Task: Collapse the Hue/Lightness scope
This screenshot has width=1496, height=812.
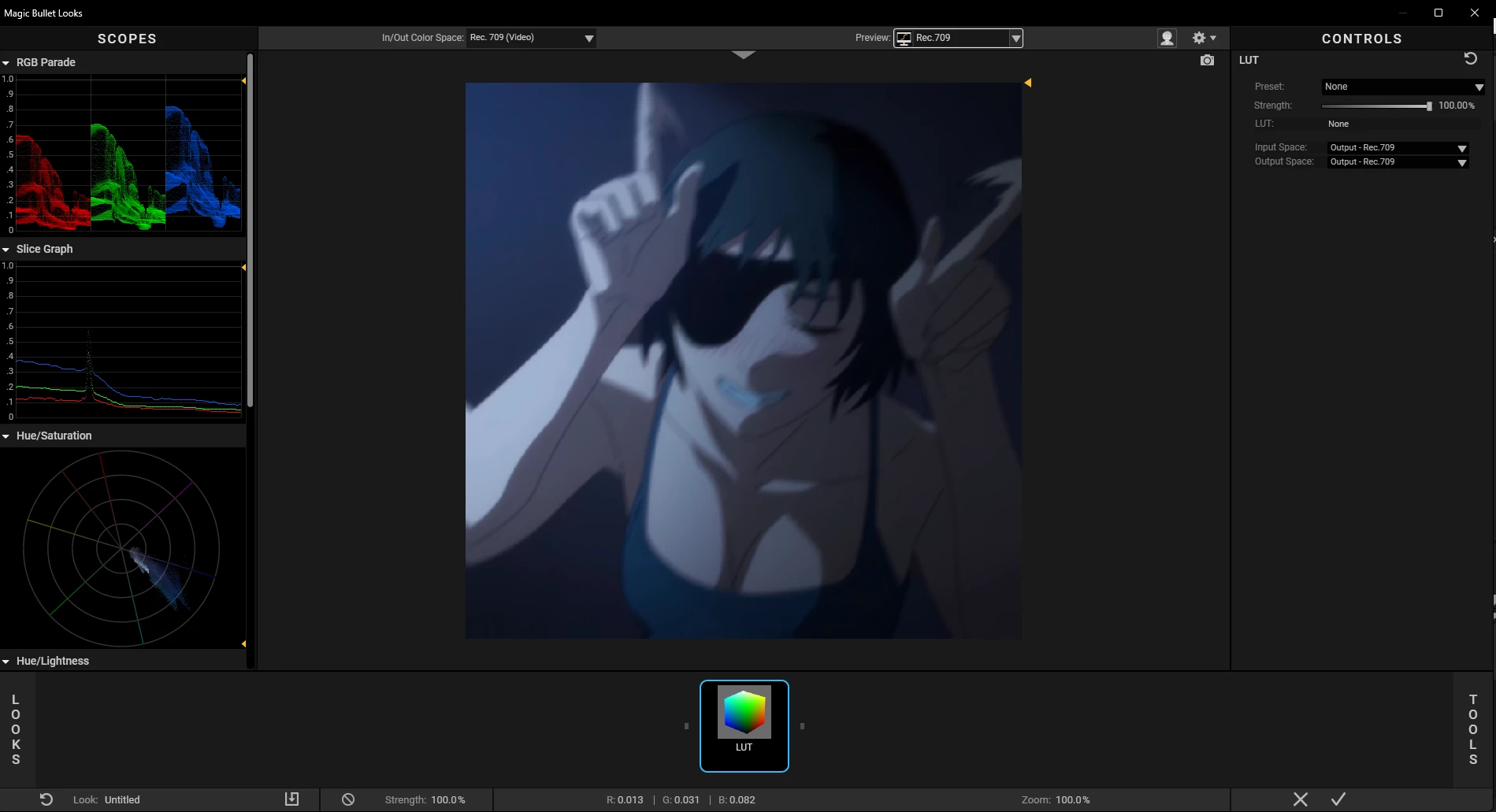Action: [x=6, y=662]
